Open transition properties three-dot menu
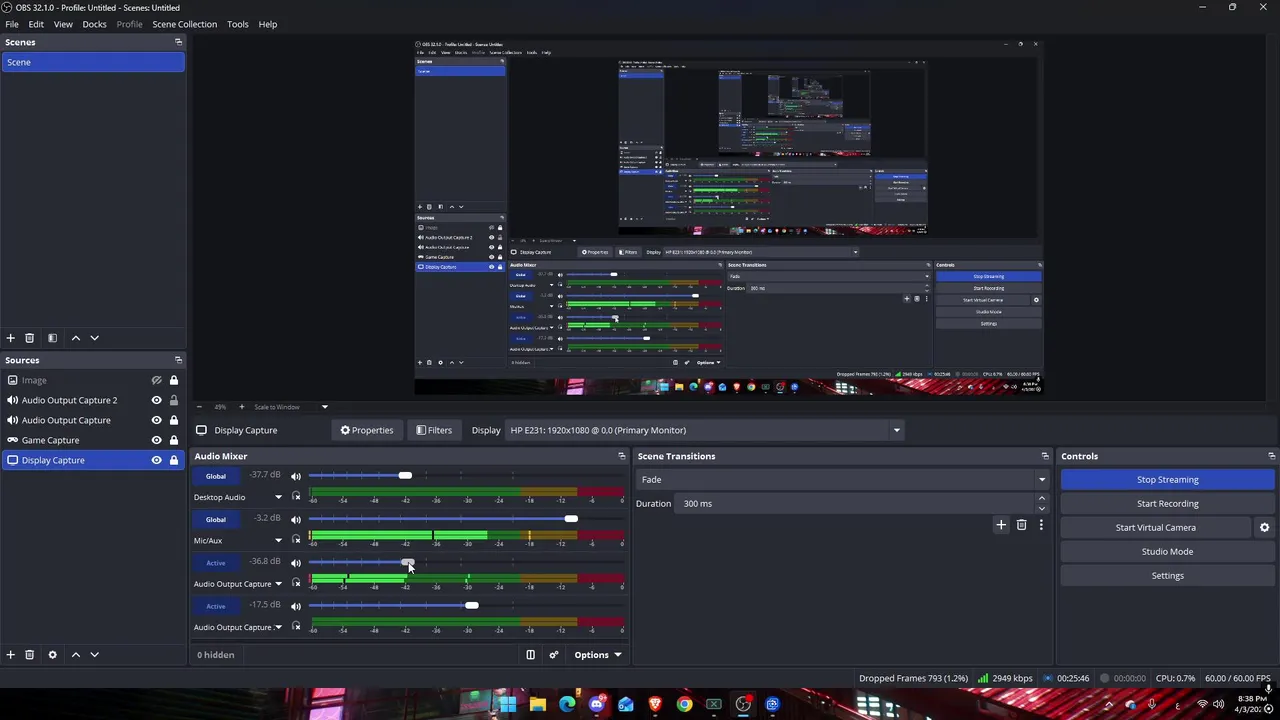1280x720 pixels. point(1041,525)
